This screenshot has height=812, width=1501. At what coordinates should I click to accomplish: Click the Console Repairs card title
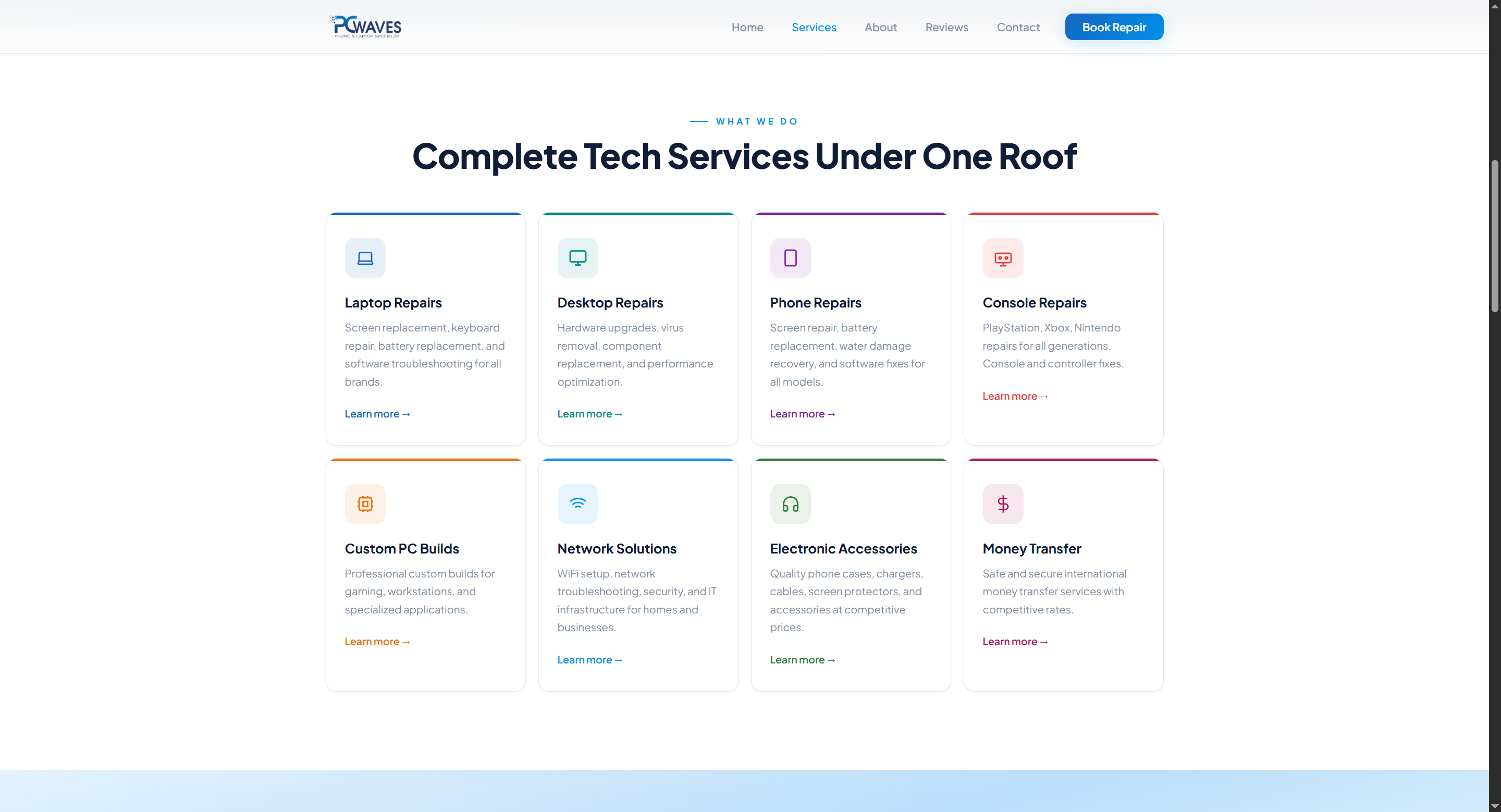coord(1034,303)
